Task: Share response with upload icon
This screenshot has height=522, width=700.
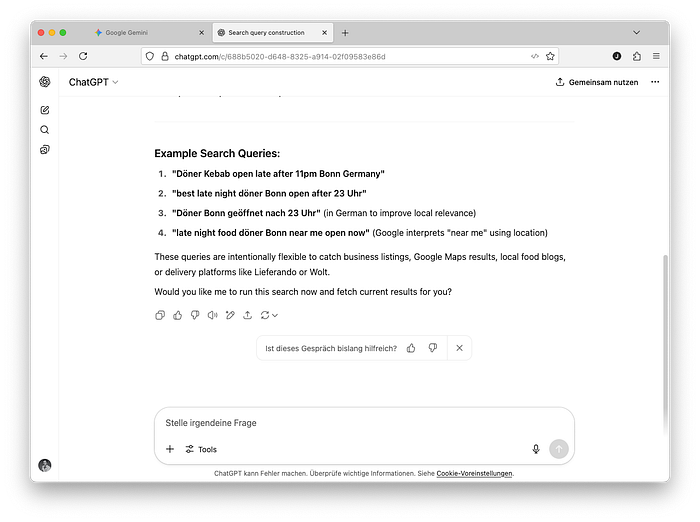Action: [x=247, y=315]
